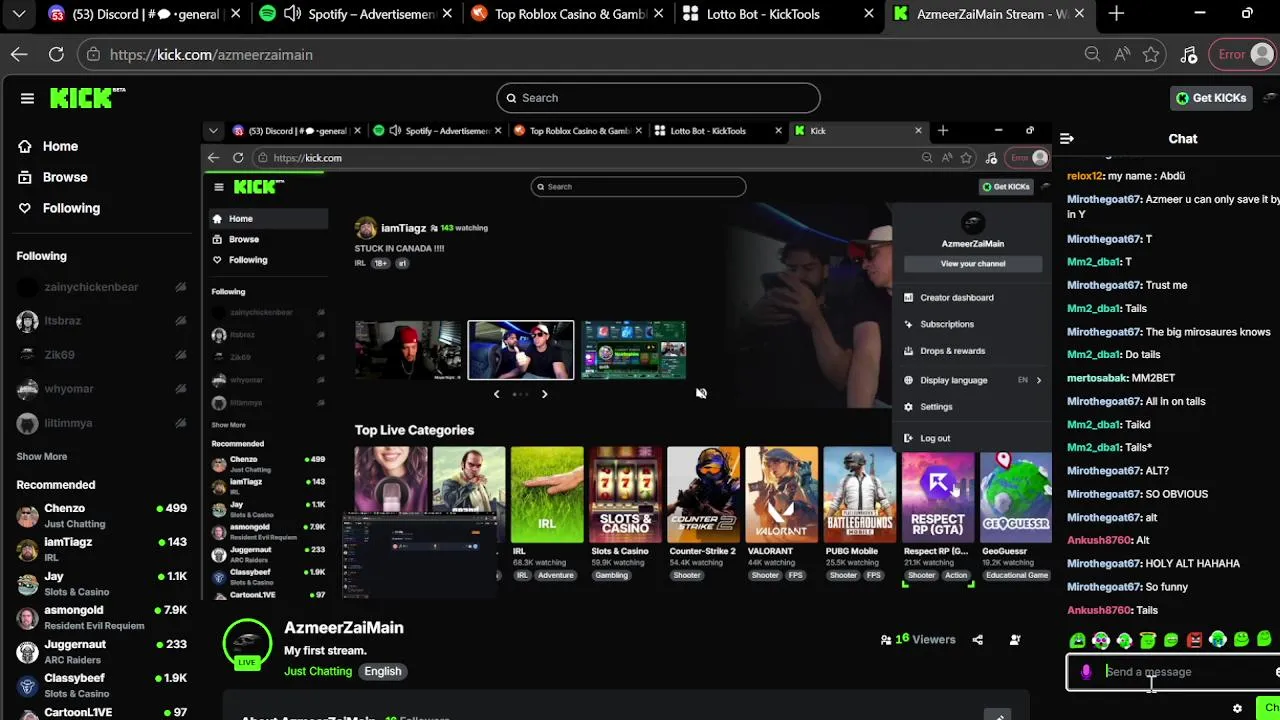Click the KICK logo in the header

tap(88, 98)
